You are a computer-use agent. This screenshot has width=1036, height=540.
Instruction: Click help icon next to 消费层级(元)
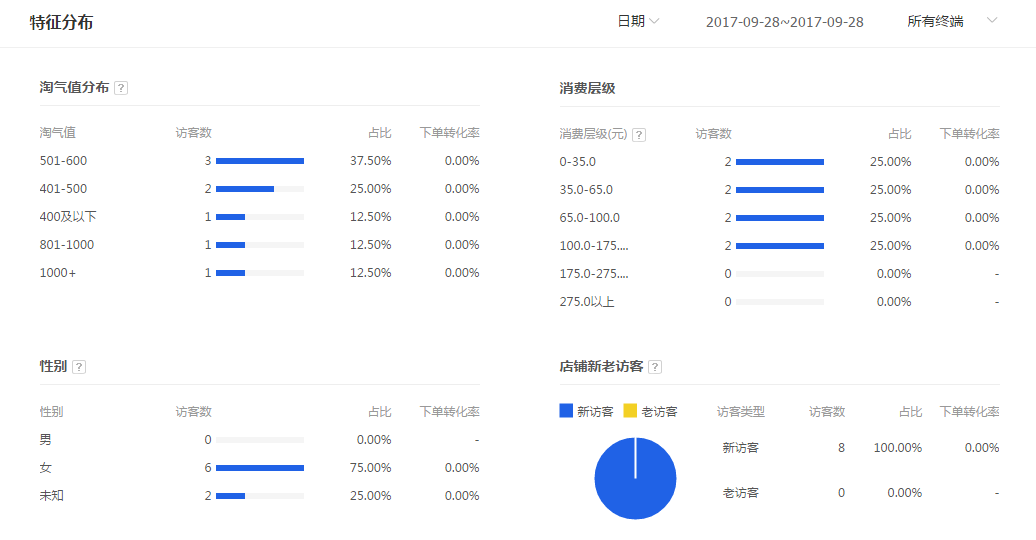click(639, 135)
